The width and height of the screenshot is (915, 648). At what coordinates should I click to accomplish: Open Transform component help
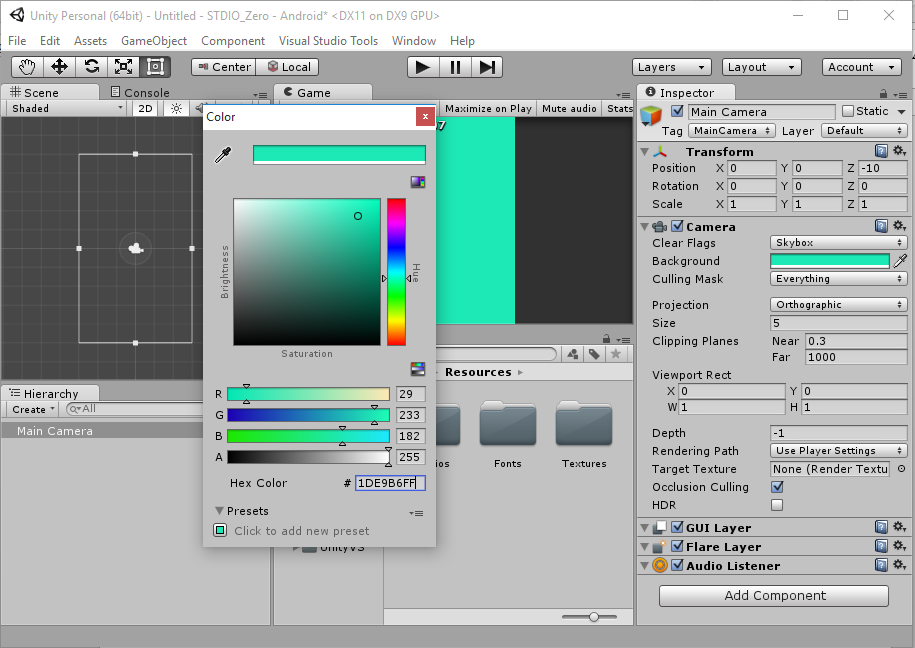pos(881,151)
